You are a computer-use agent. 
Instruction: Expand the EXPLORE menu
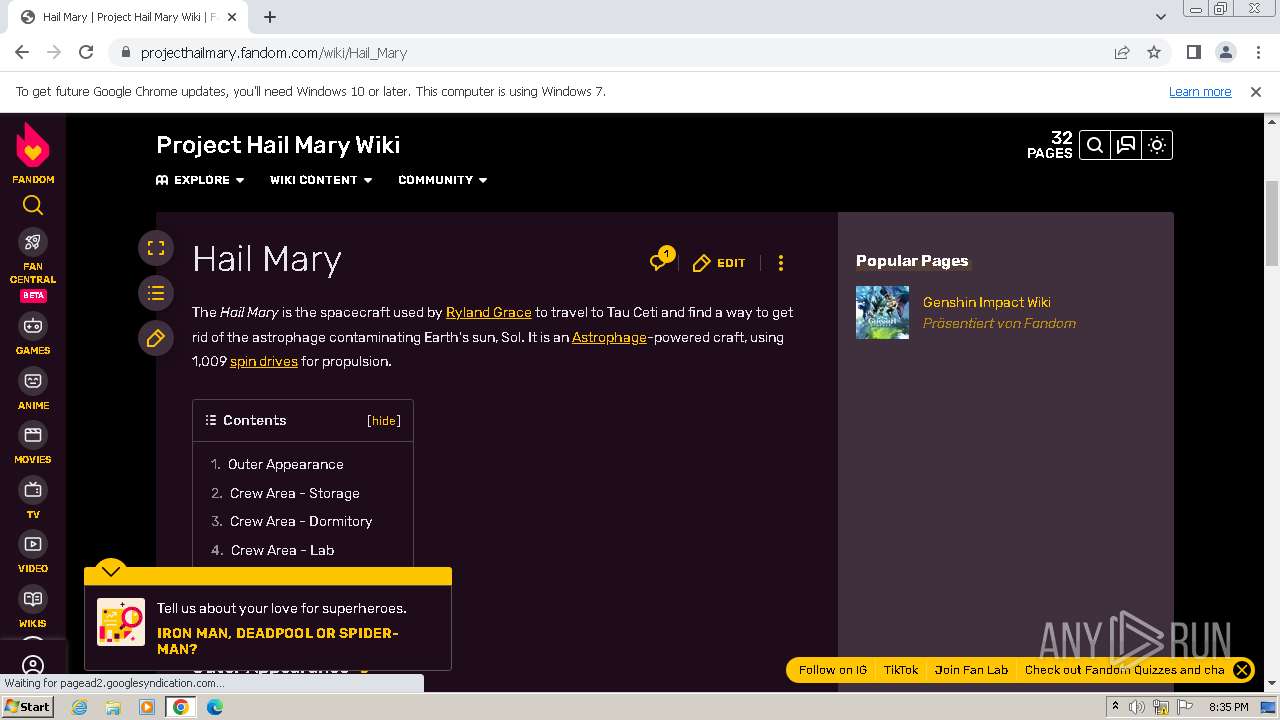point(200,180)
